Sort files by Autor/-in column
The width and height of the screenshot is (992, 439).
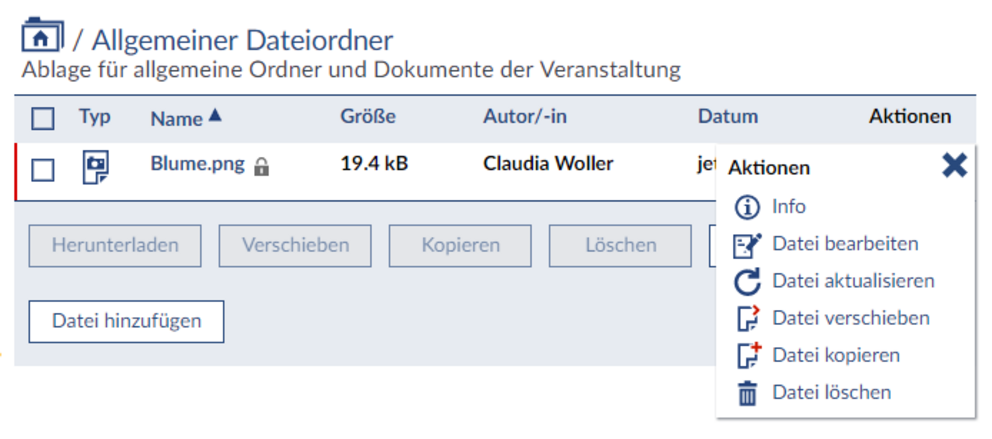pos(523,116)
